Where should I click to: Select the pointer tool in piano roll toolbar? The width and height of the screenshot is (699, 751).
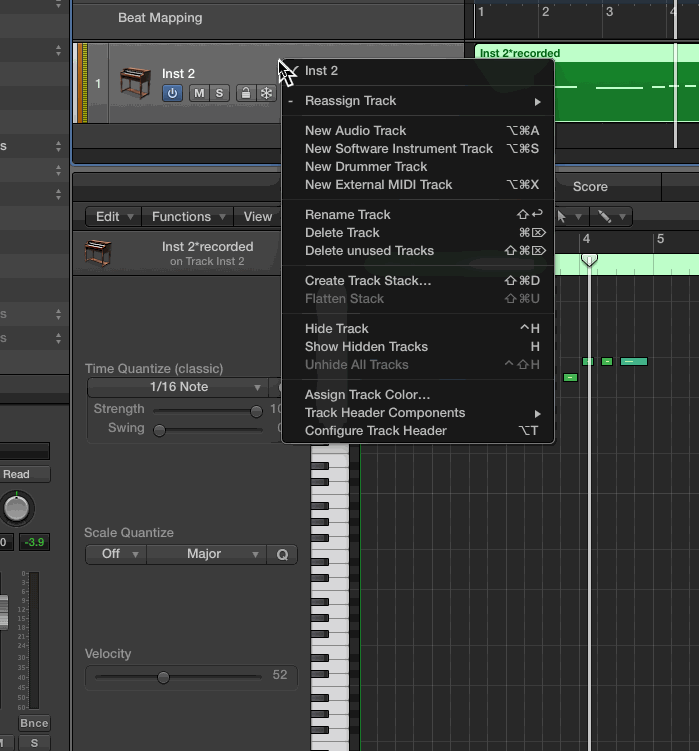coord(564,216)
